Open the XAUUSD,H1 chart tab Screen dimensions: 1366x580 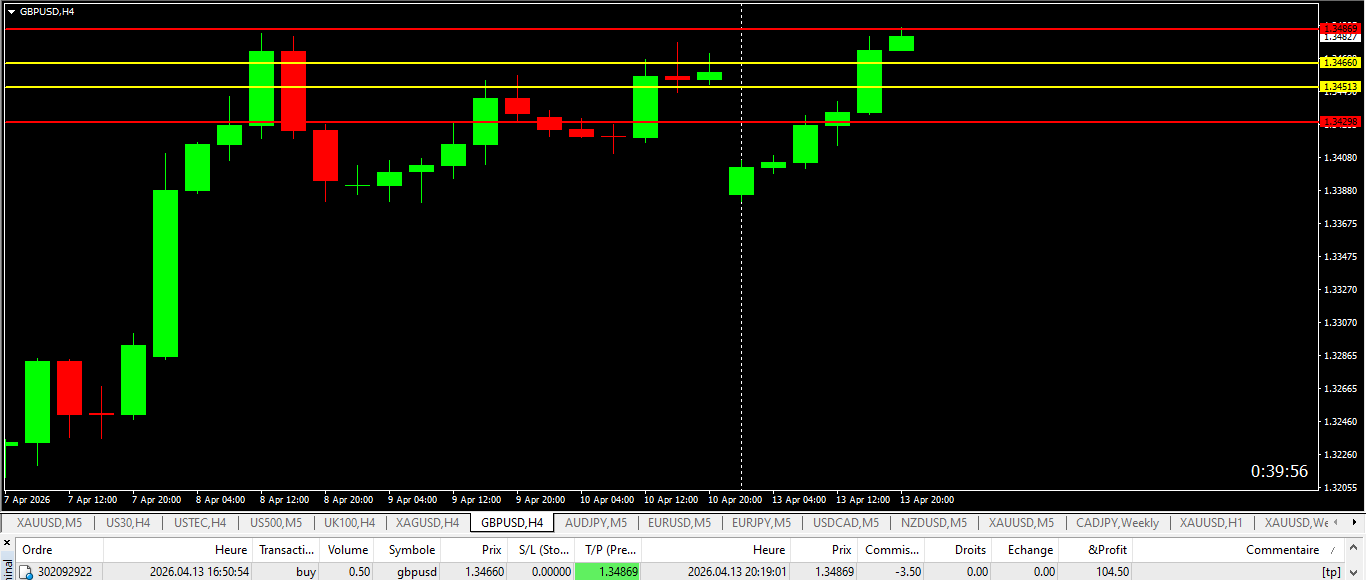pyautogui.click(x=1211, y=523)
